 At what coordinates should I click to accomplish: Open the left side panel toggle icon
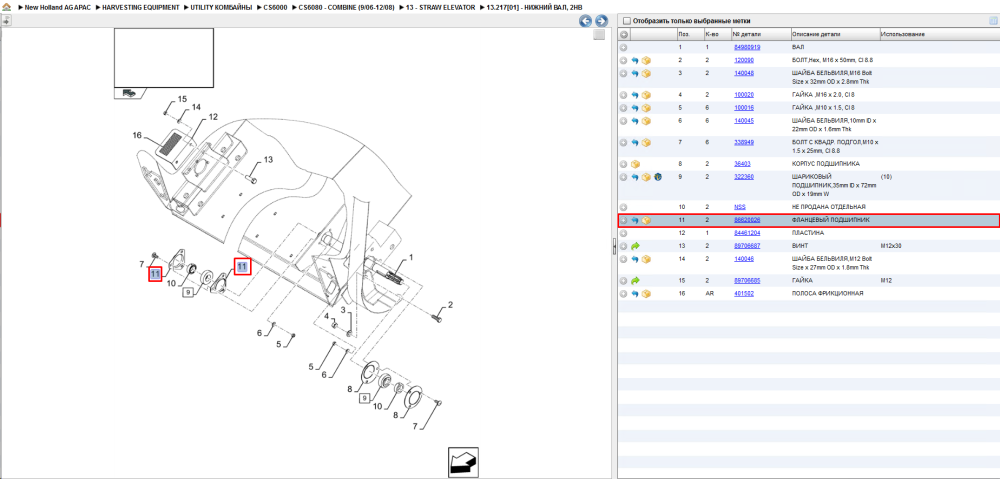(x=6, y=20)
